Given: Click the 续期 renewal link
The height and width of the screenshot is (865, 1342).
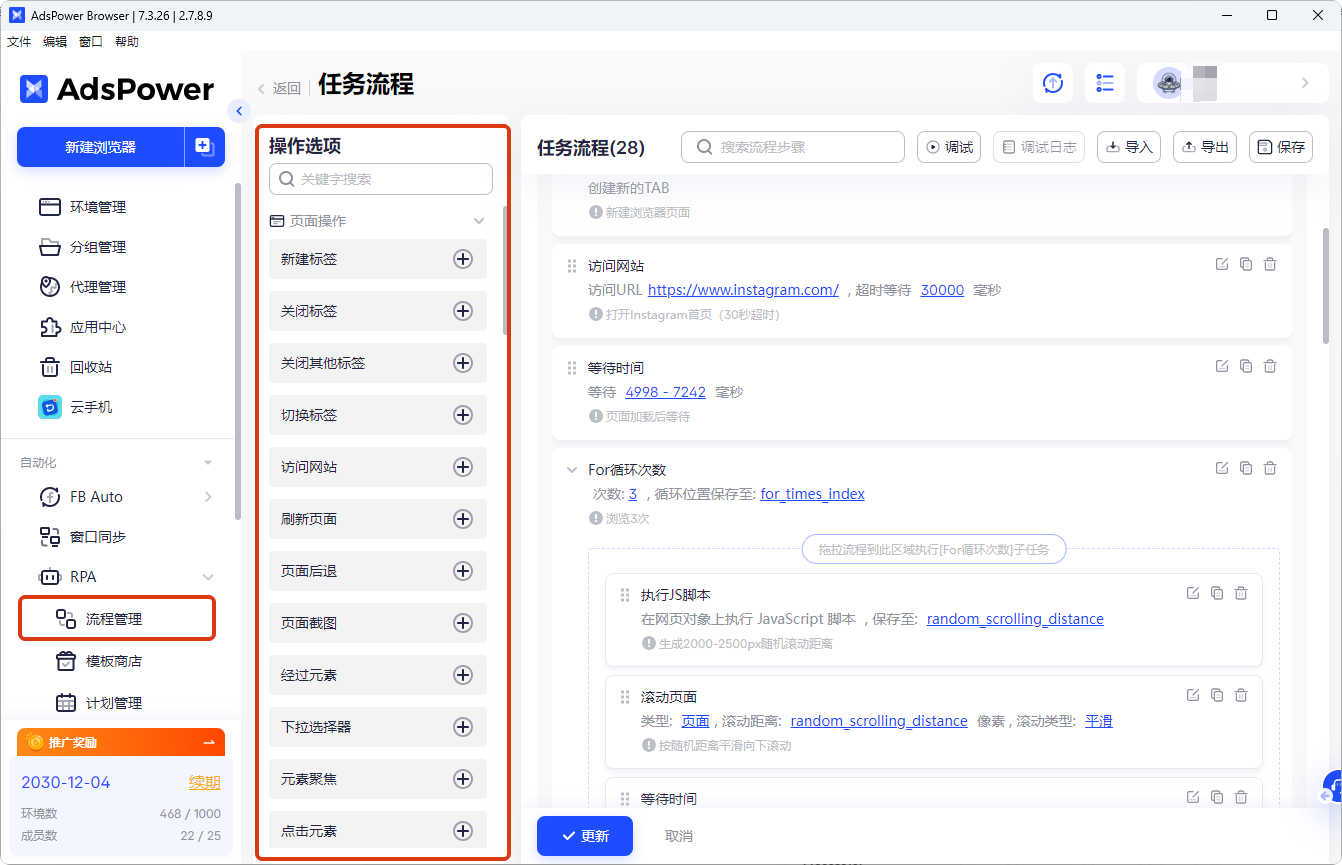Looking at the screenshot, I should coord(204,782).
